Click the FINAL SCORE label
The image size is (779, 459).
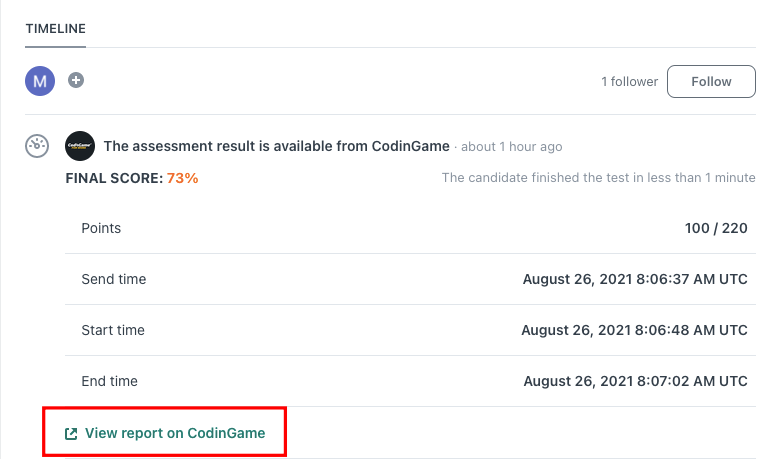click(x=113, y=178)
